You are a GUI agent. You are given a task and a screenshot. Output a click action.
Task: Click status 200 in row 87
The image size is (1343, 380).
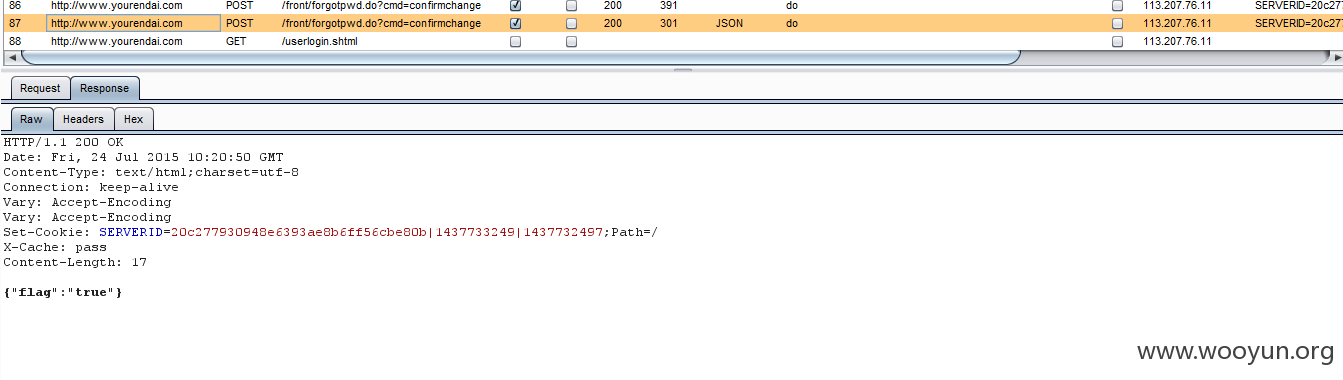point(613,23)
